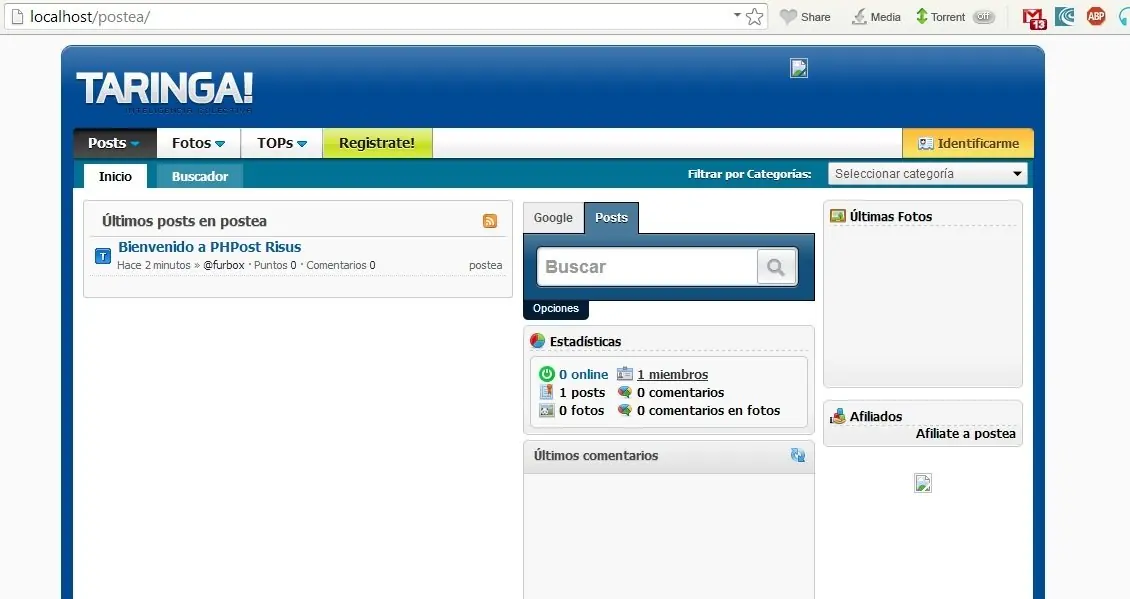Click the 0 fotos statistic text
Image resolution: width=1130 pixels, height=599 pixels.
[x=582, y=410]
